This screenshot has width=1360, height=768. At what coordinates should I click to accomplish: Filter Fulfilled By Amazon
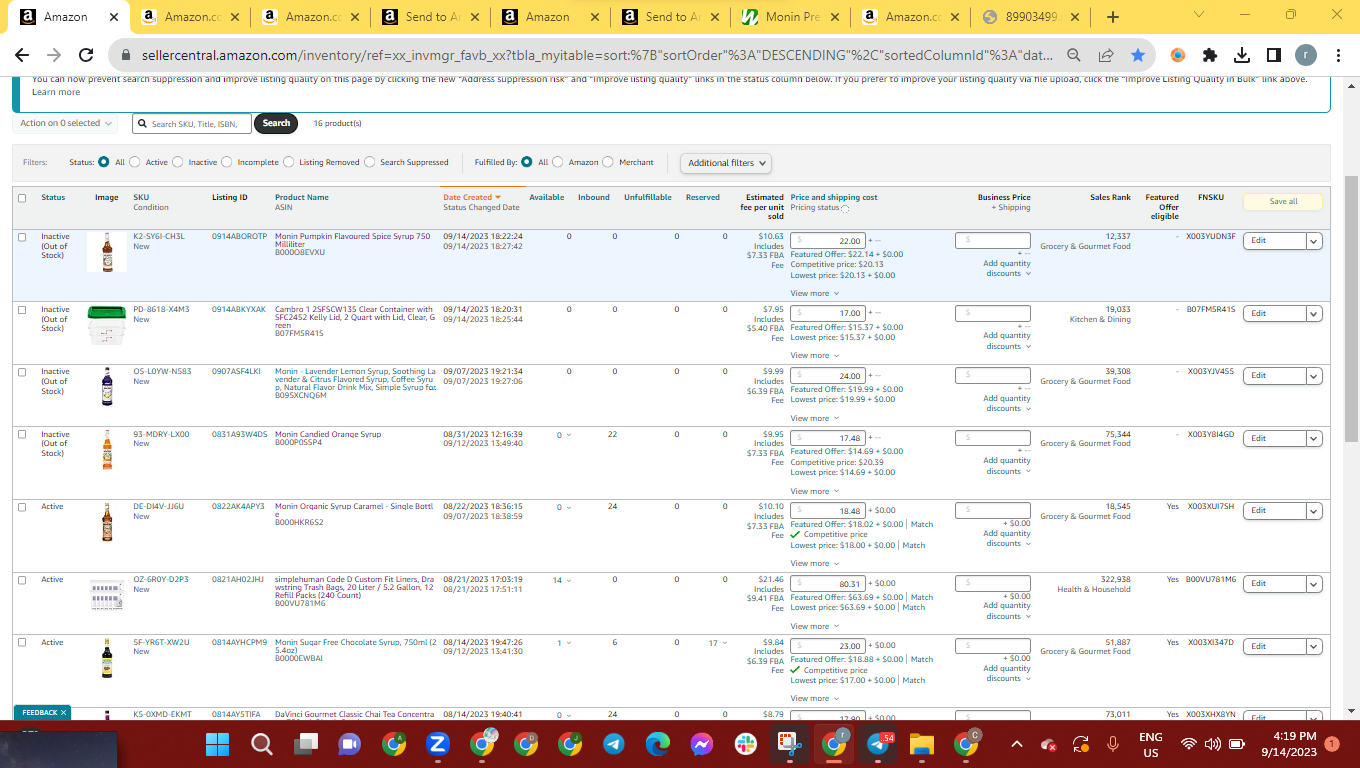tap(559, 162)
